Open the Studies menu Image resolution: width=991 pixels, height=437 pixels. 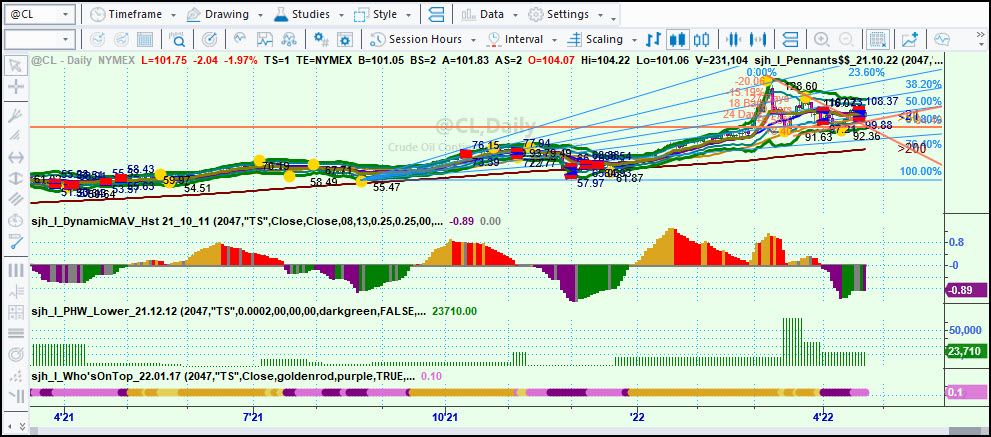tap(308, 14)
